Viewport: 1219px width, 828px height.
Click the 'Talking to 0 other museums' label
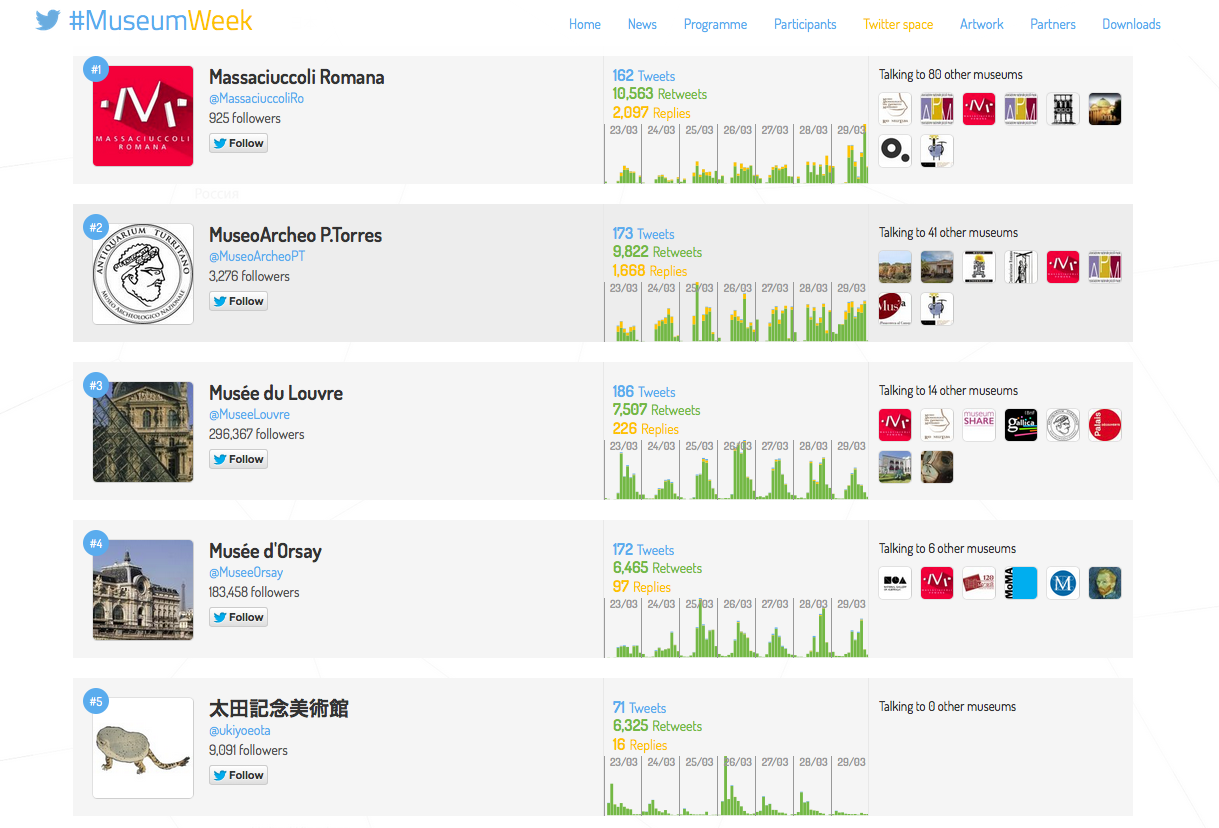pos(947,706)
